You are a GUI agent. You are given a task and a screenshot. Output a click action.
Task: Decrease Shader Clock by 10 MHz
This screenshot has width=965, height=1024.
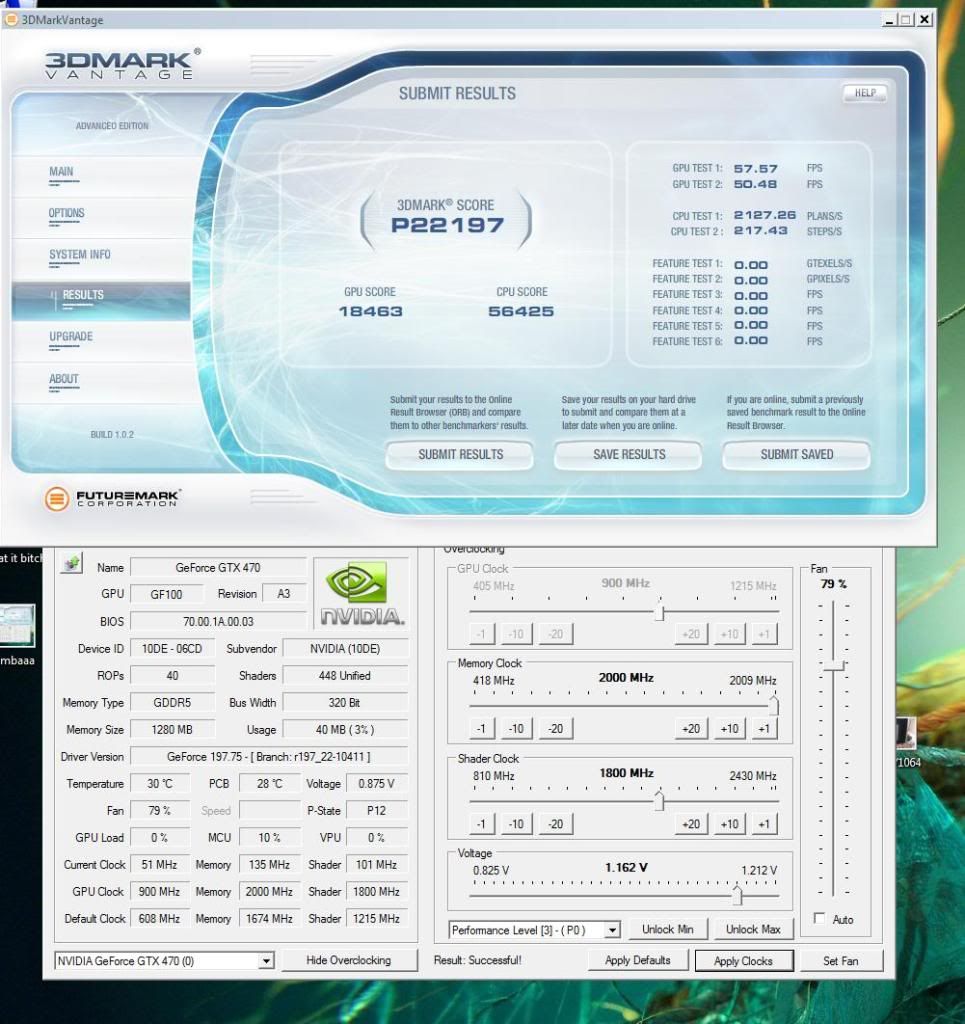[x=516, y=824]
